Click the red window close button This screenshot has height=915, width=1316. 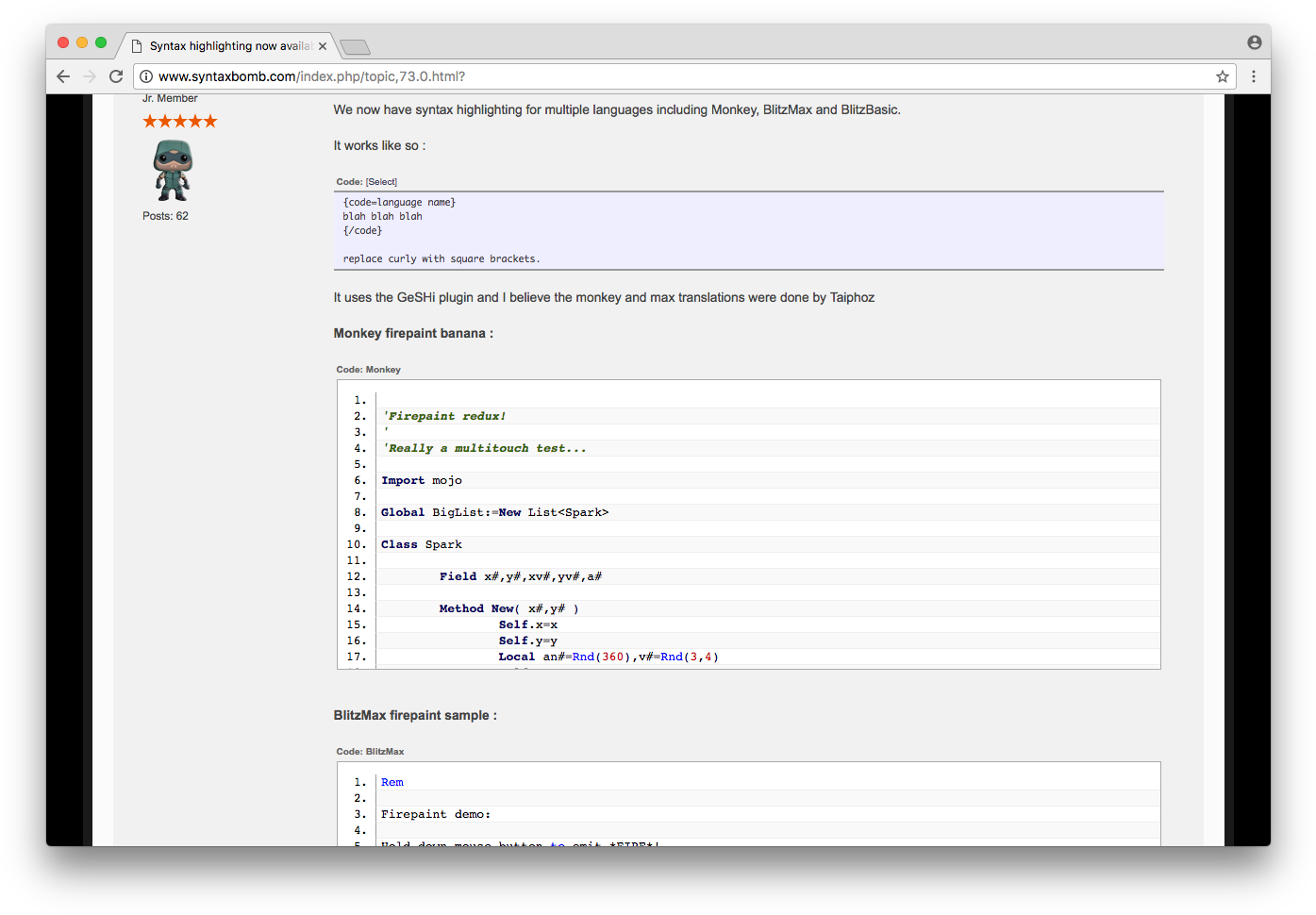(x=63, y=42)
